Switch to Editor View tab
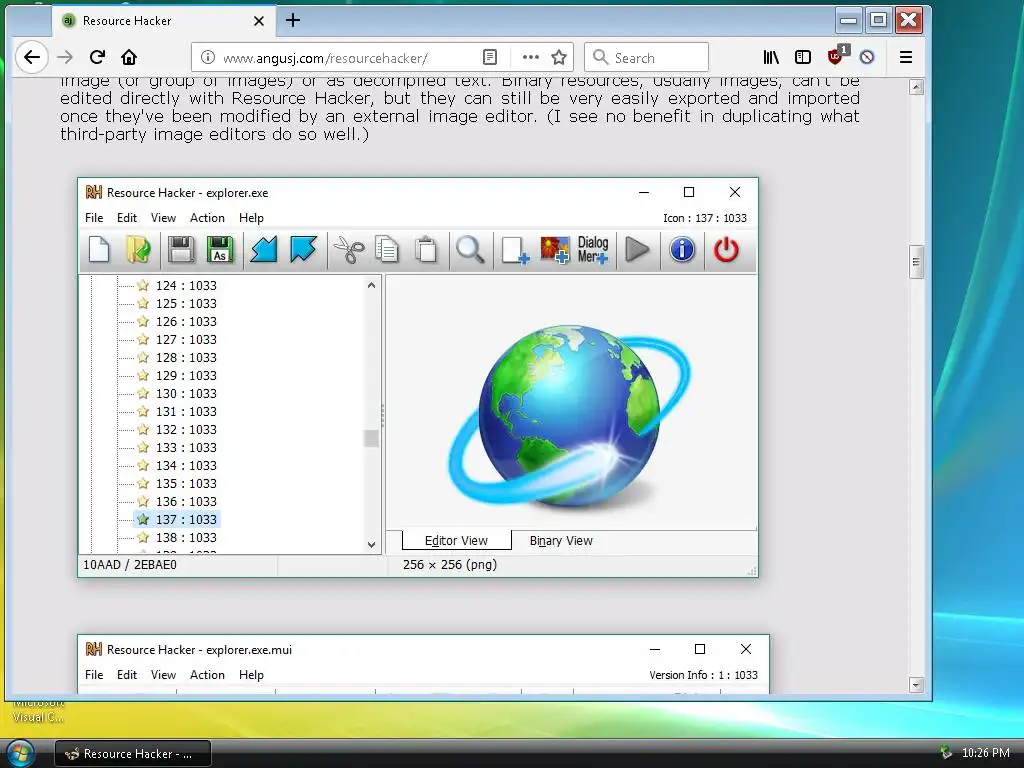Screen dimensions: 1024x768 (456, 541)
